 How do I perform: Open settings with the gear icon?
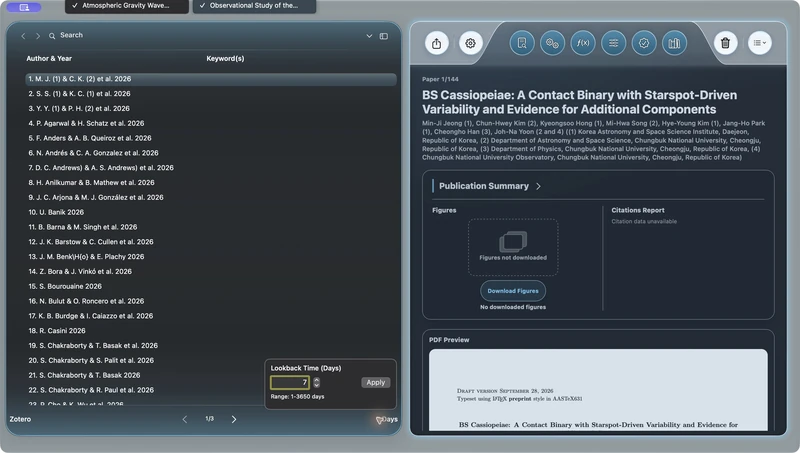[470, 43]
